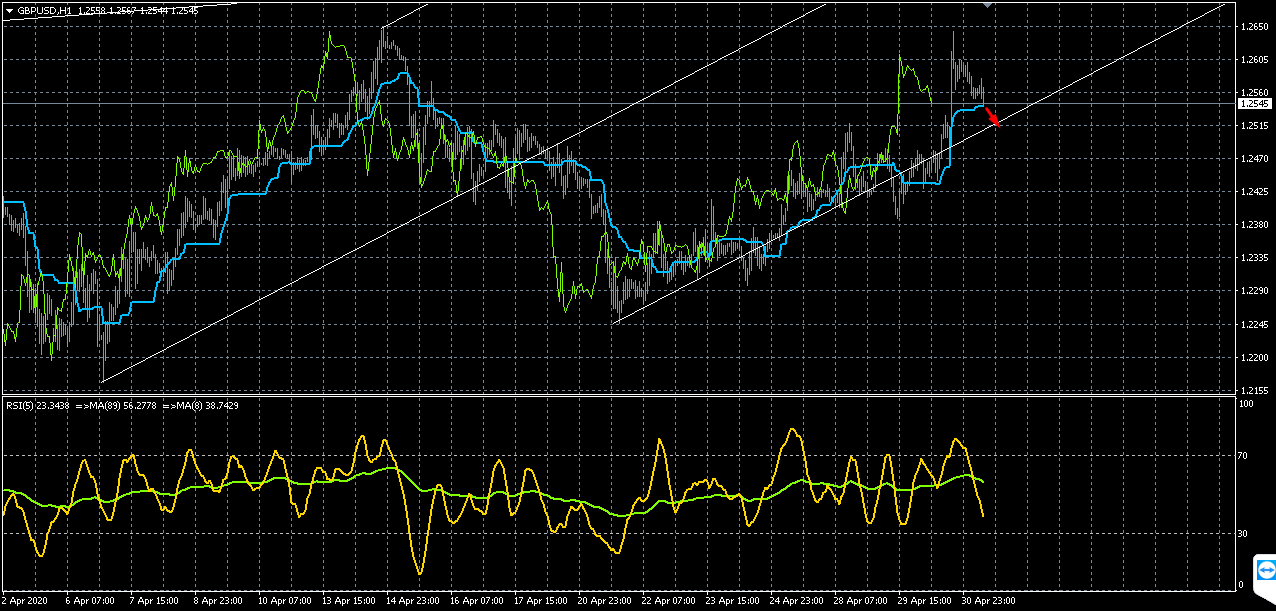Click the 10 Apr 07:00 time label
1276x611 pixels.
pos(283,602)
